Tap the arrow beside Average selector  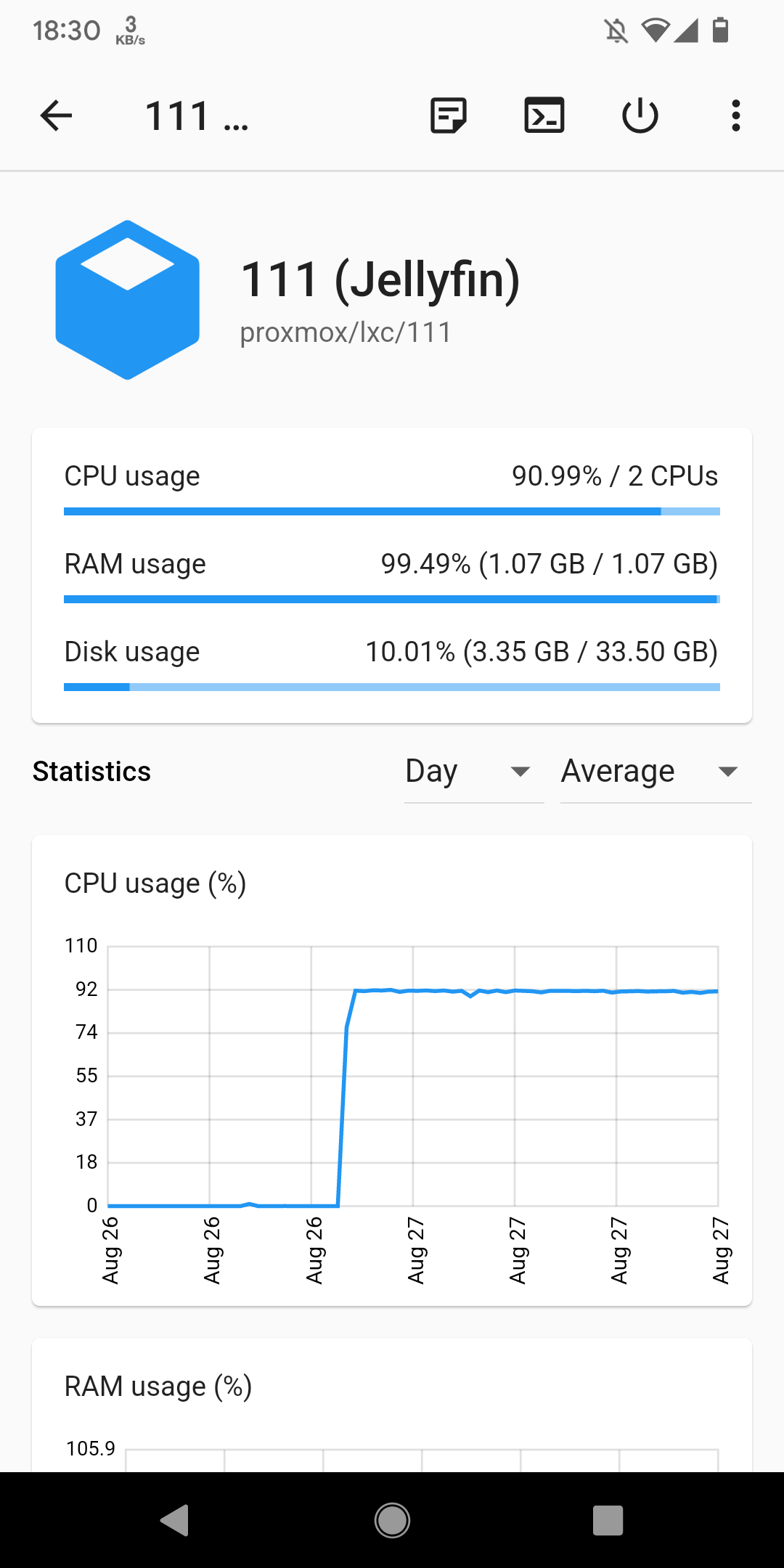coord(727,771)
